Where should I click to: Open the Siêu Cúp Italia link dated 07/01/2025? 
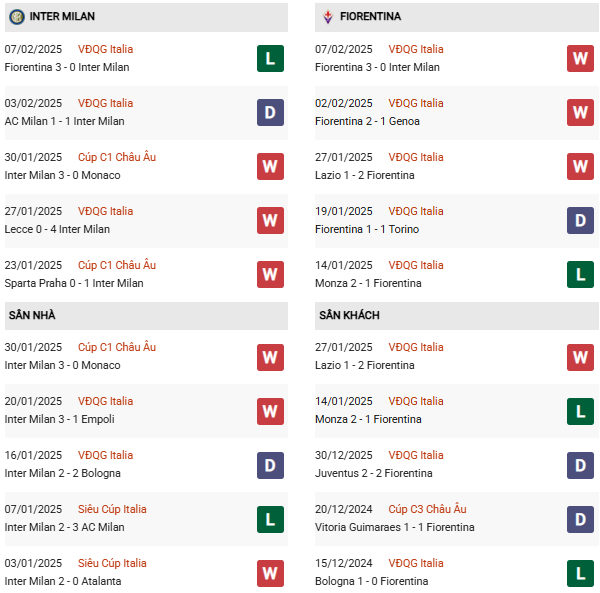pyautogui.click(x=112, y=509)
